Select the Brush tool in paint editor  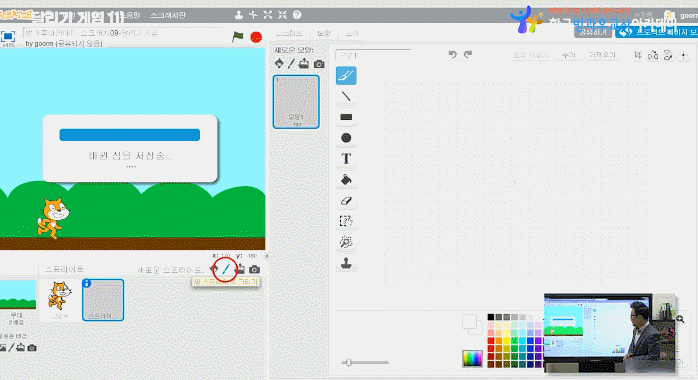346,76
